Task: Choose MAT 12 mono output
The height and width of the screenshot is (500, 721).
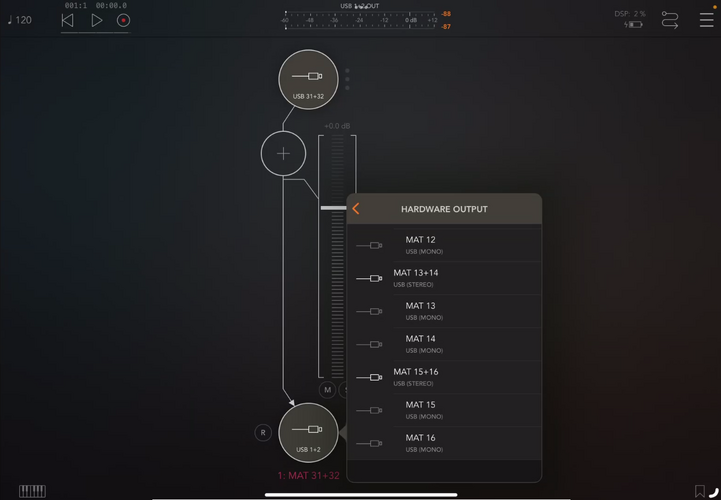Action: [x=444, y=245]
